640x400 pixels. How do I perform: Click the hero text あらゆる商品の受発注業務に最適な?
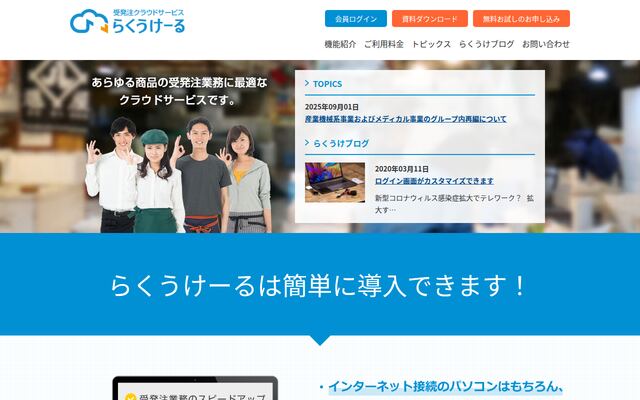pyautogui.click(x=179, y=83)
